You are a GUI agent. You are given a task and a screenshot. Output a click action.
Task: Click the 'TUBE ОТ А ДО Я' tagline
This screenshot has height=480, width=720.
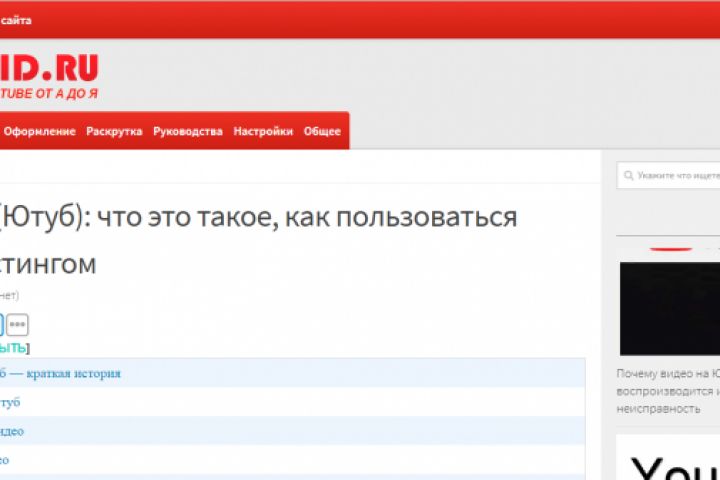coord(49,94)
